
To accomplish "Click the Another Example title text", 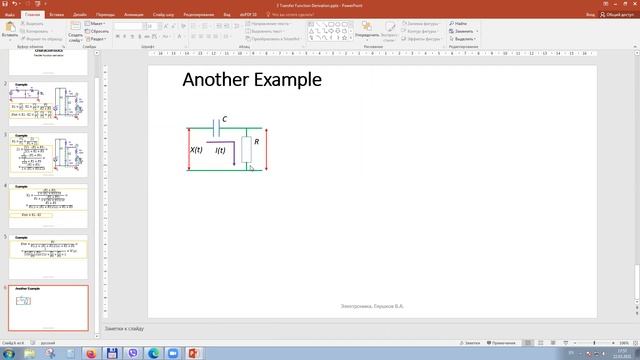I will click(252, 80).
